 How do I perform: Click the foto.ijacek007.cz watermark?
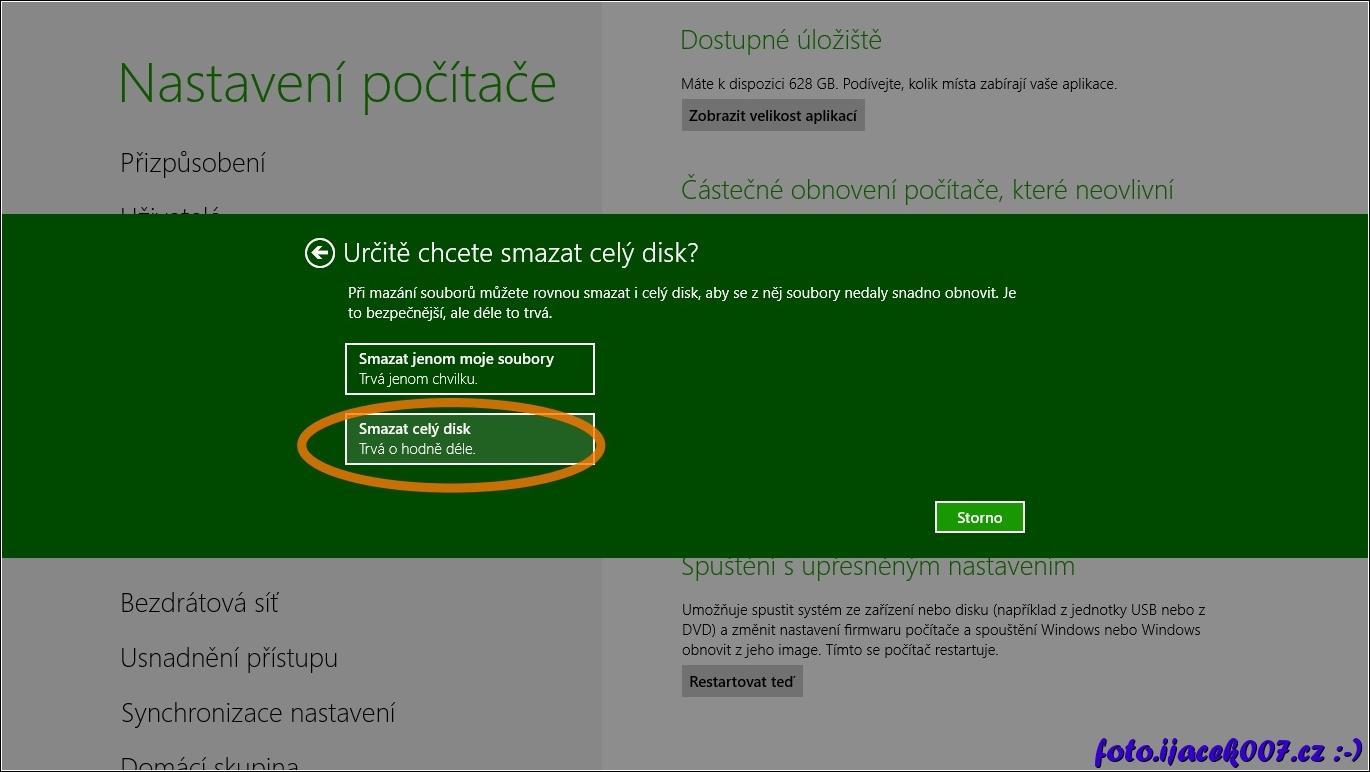(x=1228, y=750)
